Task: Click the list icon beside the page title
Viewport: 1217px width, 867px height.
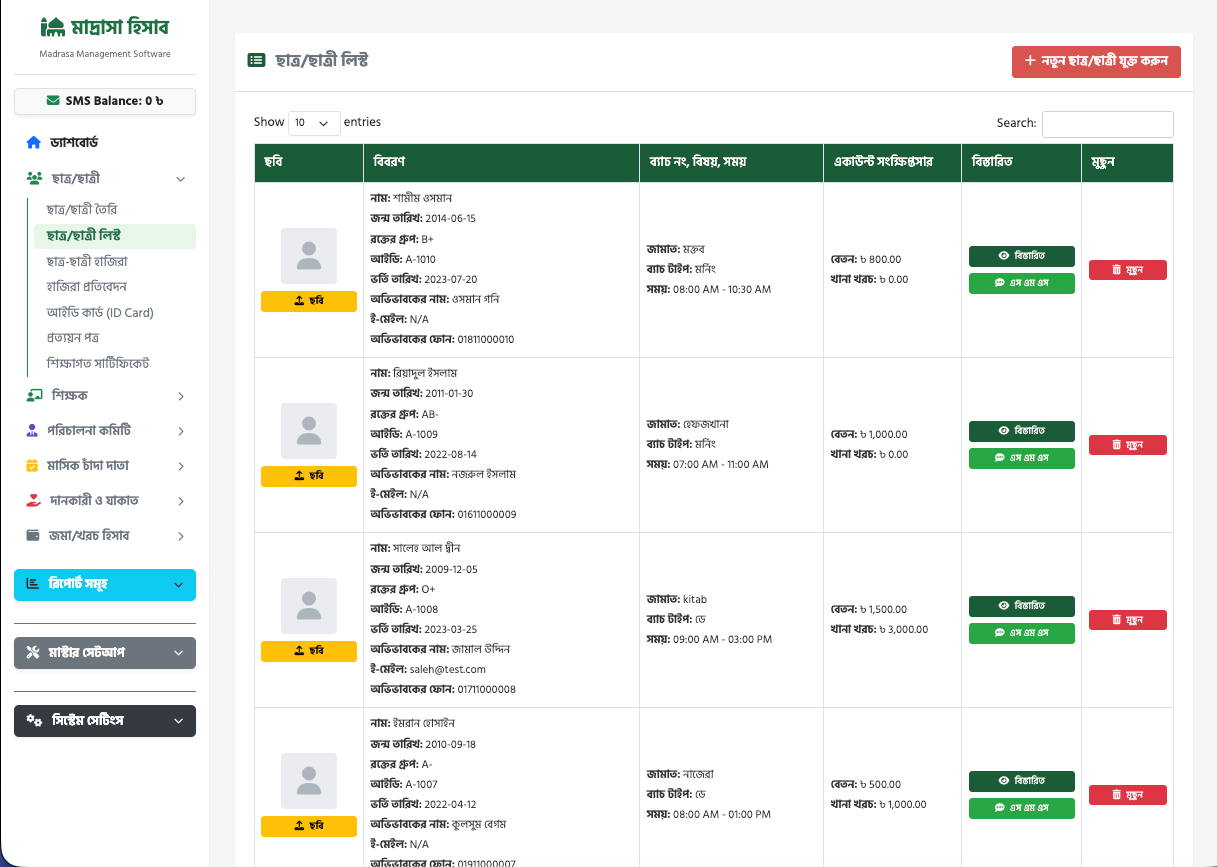Action: 257,60
